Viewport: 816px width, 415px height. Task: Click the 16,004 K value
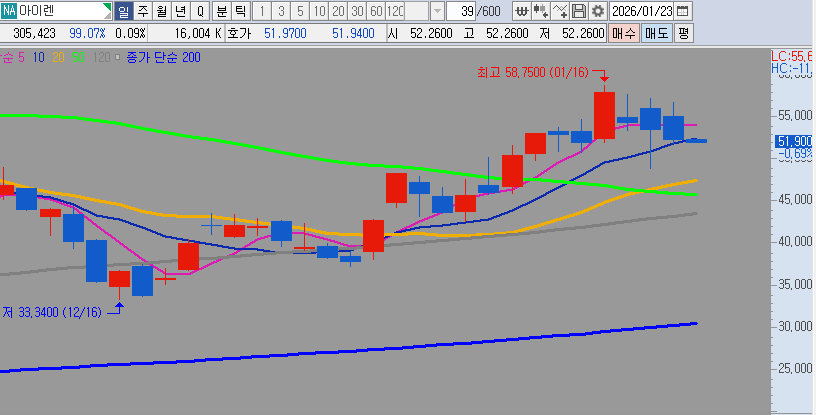pyautogui.click(x=198, y=34)
